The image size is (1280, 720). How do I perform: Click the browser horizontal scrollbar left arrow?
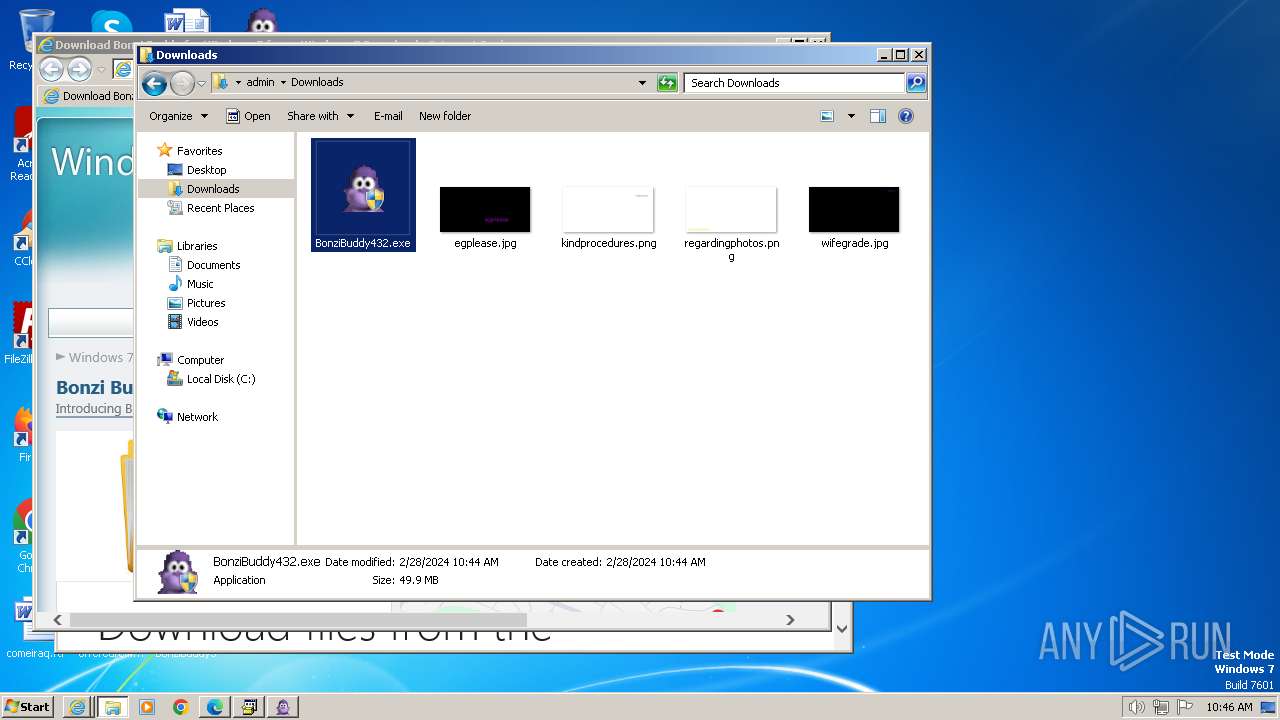(58, 620)
